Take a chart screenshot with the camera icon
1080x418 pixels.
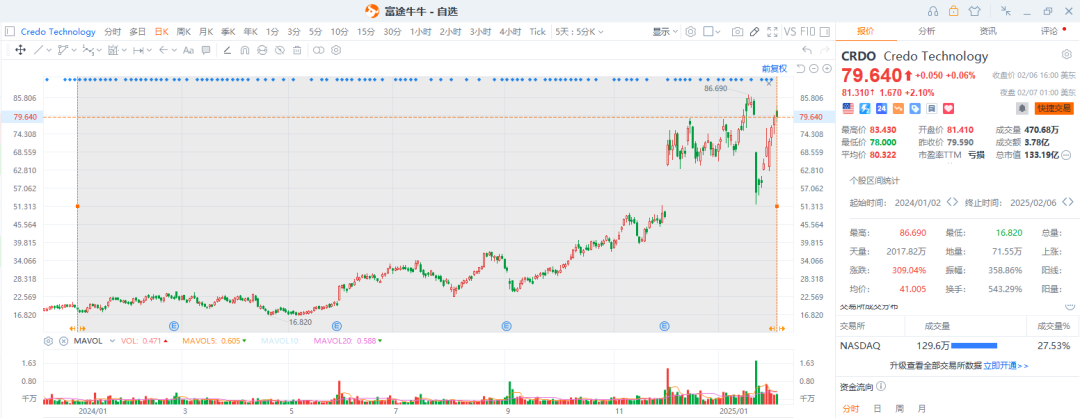(x=737, y=32)
